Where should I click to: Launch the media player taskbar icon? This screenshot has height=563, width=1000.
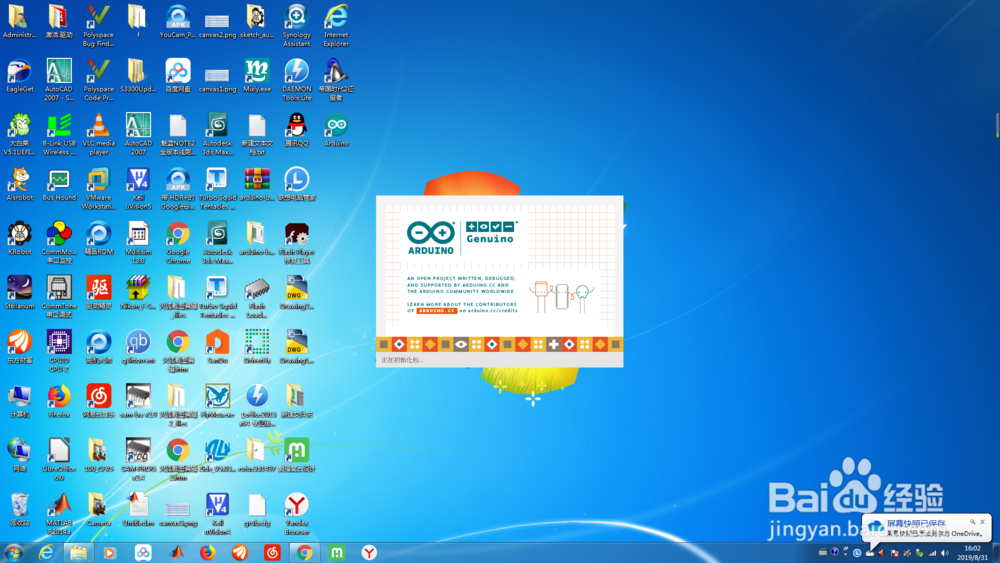(111, 553)
